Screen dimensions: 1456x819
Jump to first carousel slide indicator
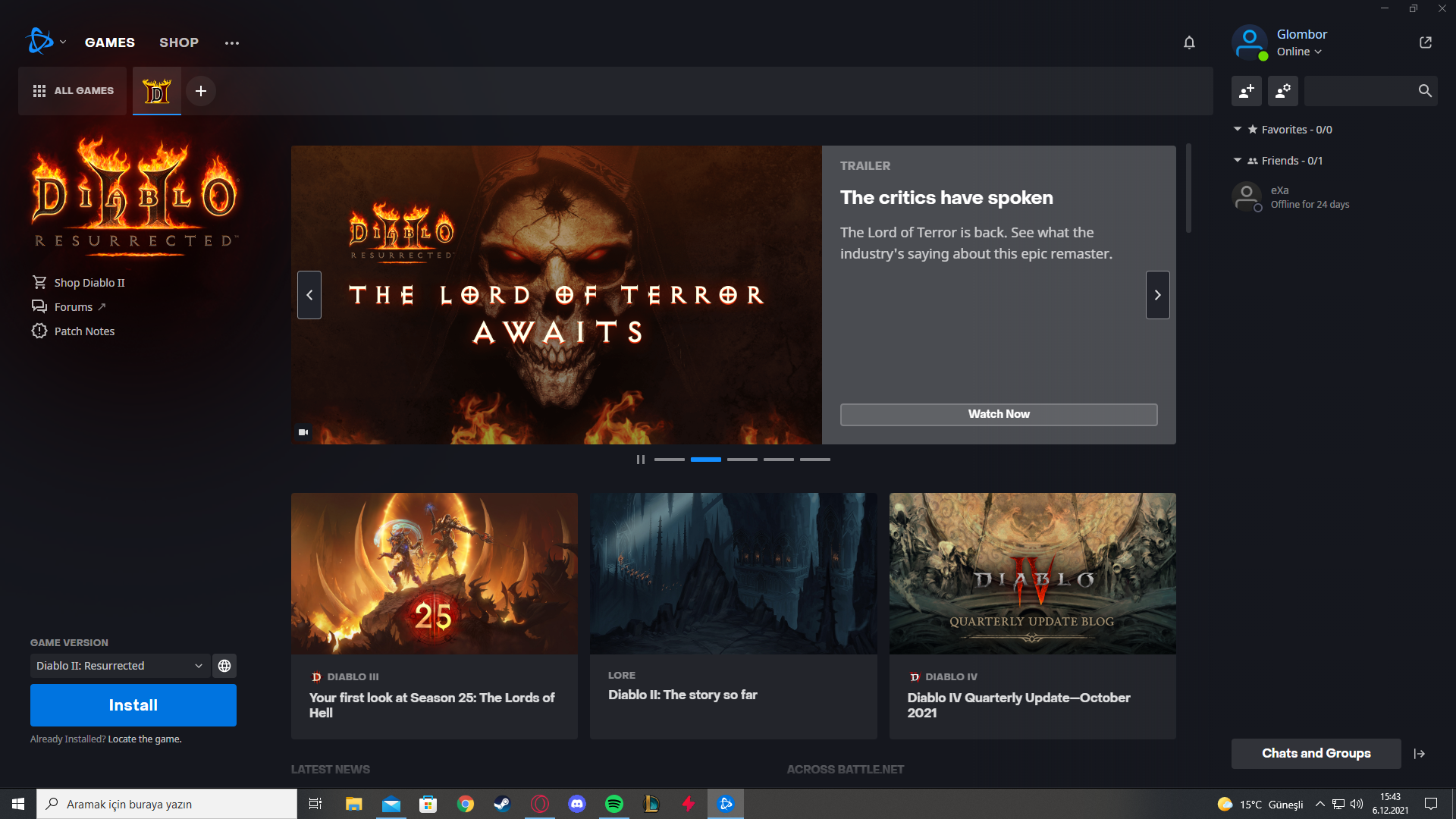pyautogui.click(x=670, y=460)
